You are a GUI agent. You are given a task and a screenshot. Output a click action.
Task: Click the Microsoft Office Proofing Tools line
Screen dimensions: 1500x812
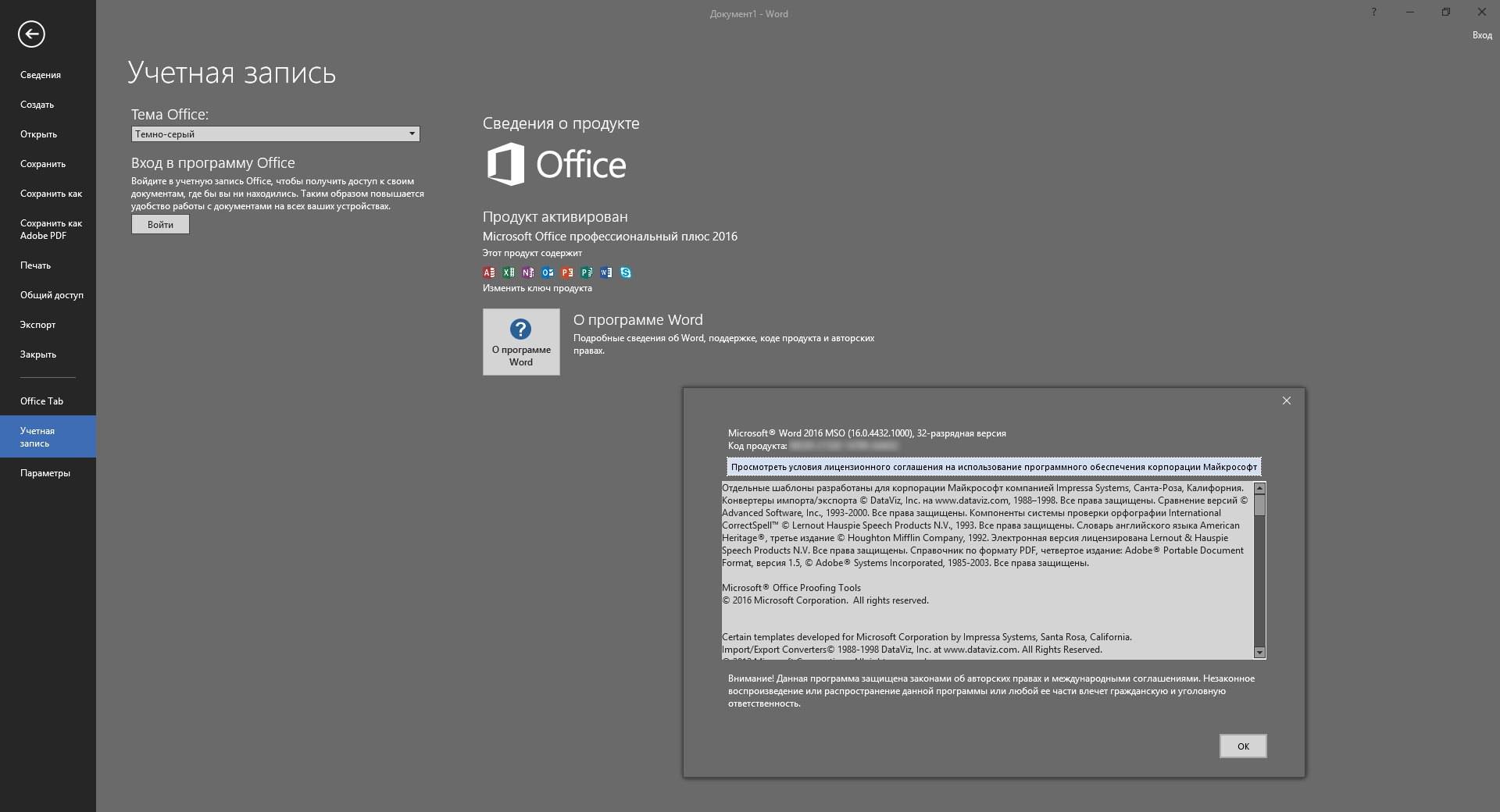point(791,588)
